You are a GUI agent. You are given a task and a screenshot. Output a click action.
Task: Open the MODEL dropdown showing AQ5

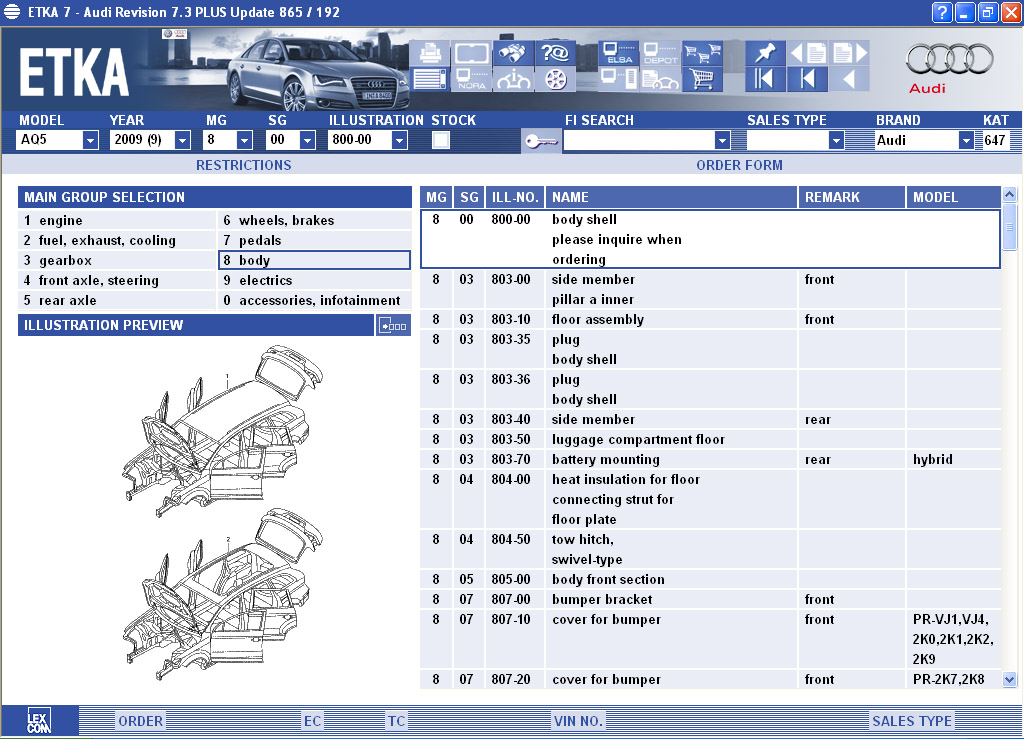tap(57, 140)
